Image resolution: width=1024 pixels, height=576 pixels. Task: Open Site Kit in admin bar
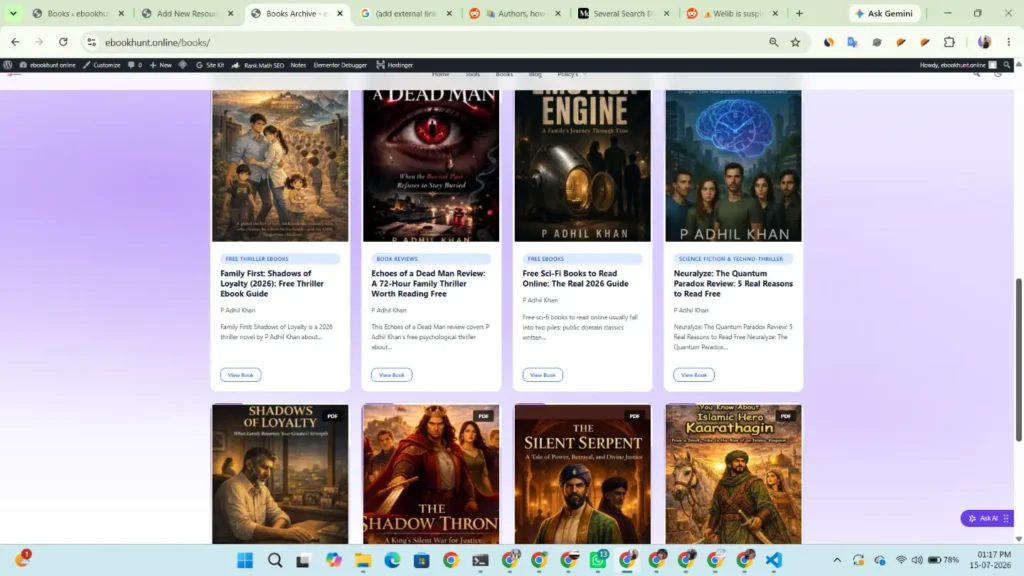210,65
